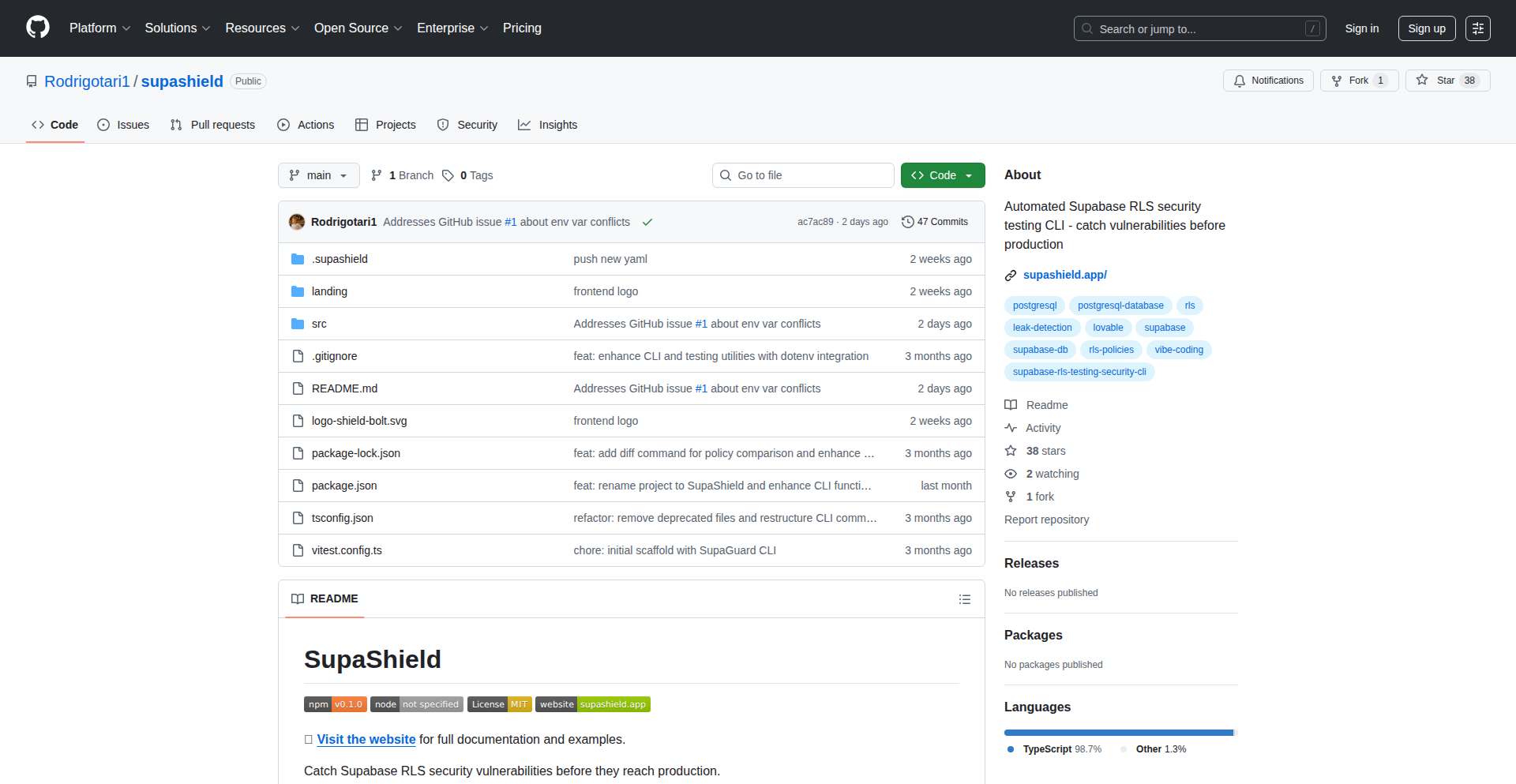
Task: Expand the Resources menu
Action: pos(262,28)
